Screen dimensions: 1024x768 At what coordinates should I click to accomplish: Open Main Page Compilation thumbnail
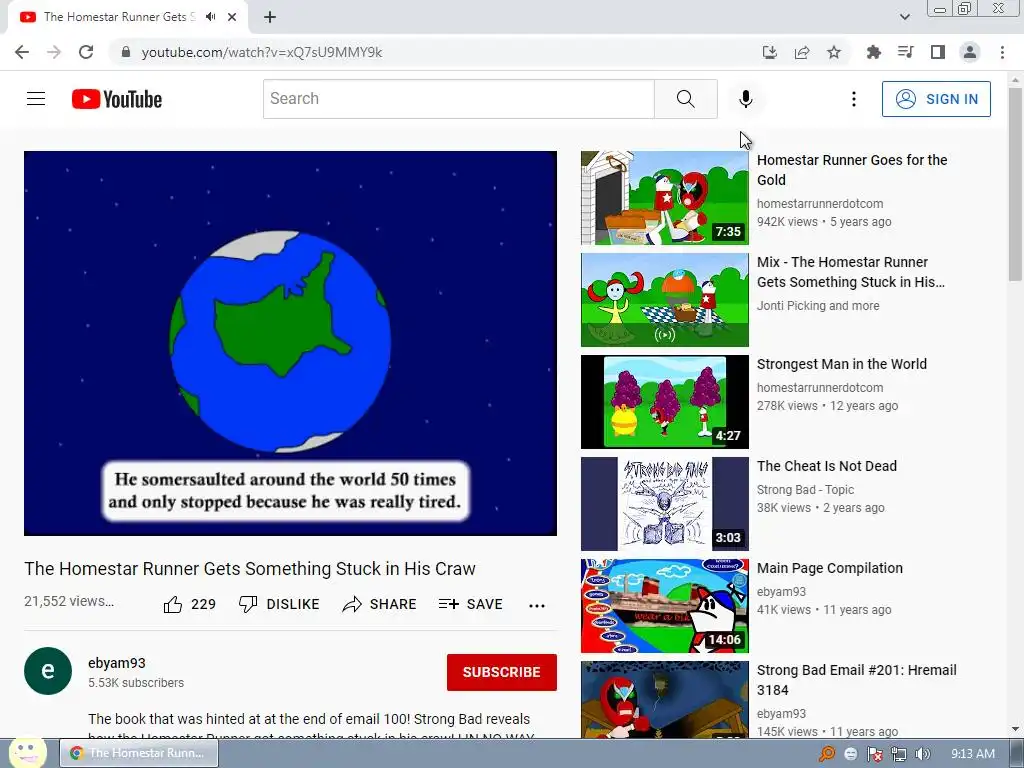pyautogui.click(x=665, y=605)
